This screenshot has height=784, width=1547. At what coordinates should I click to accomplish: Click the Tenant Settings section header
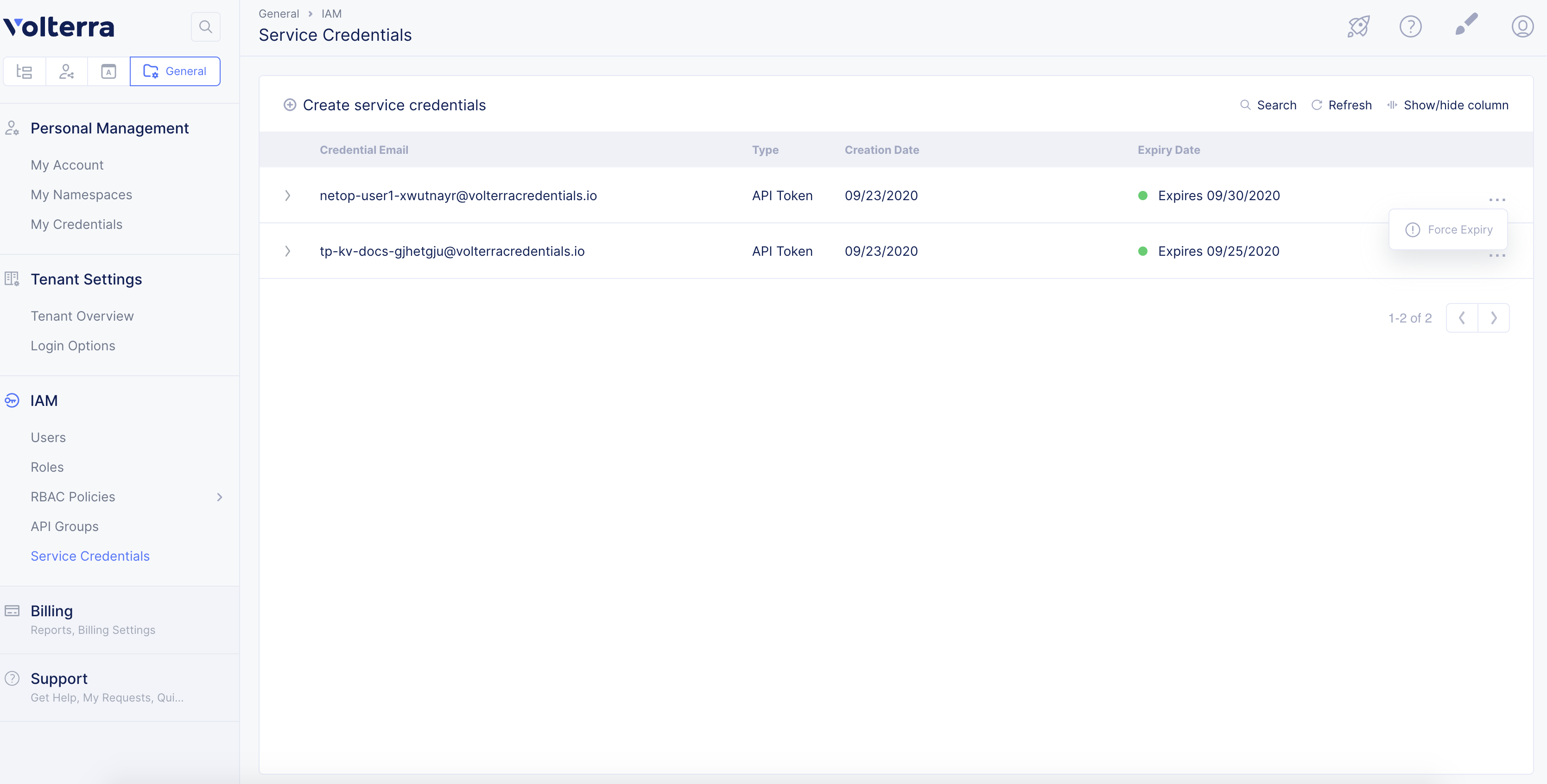point(87,280)
